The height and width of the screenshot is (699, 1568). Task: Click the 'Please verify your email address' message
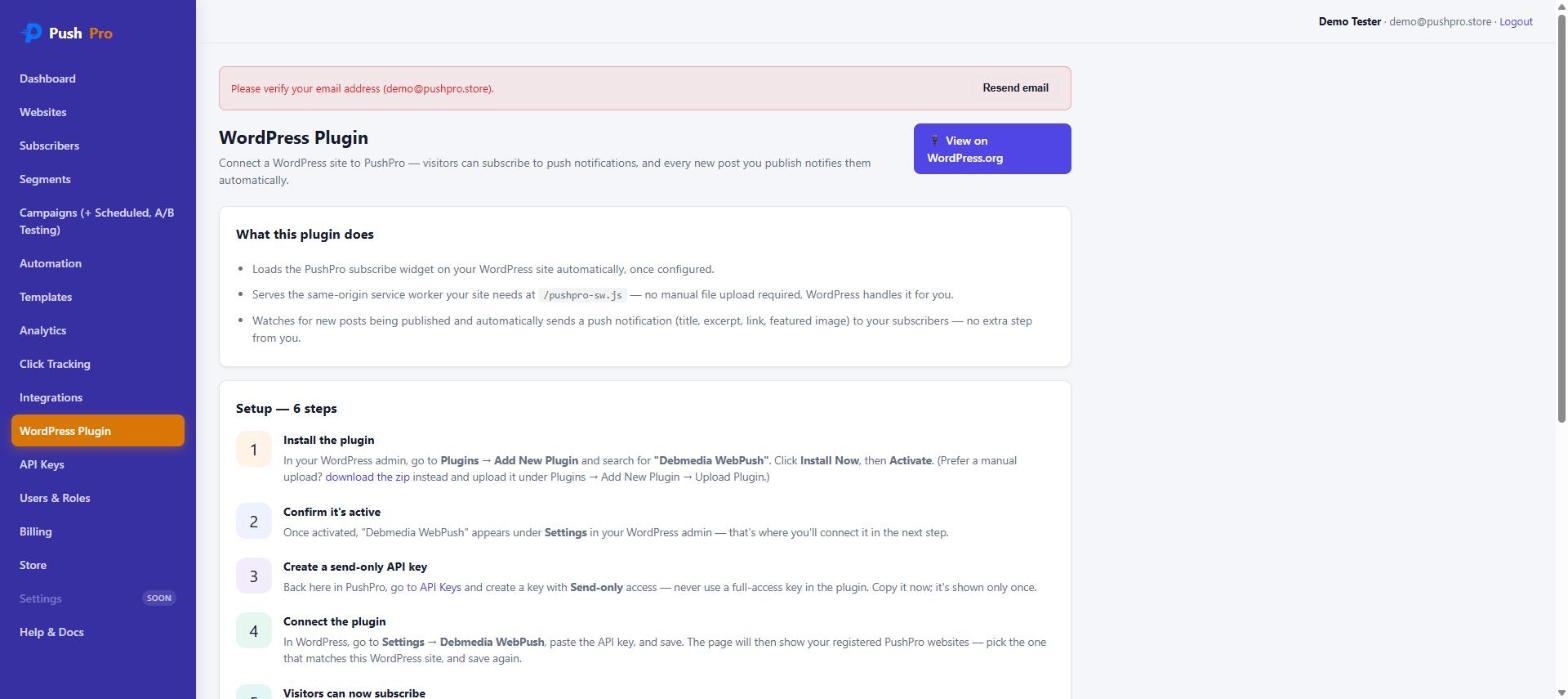(x=362, y=89)
